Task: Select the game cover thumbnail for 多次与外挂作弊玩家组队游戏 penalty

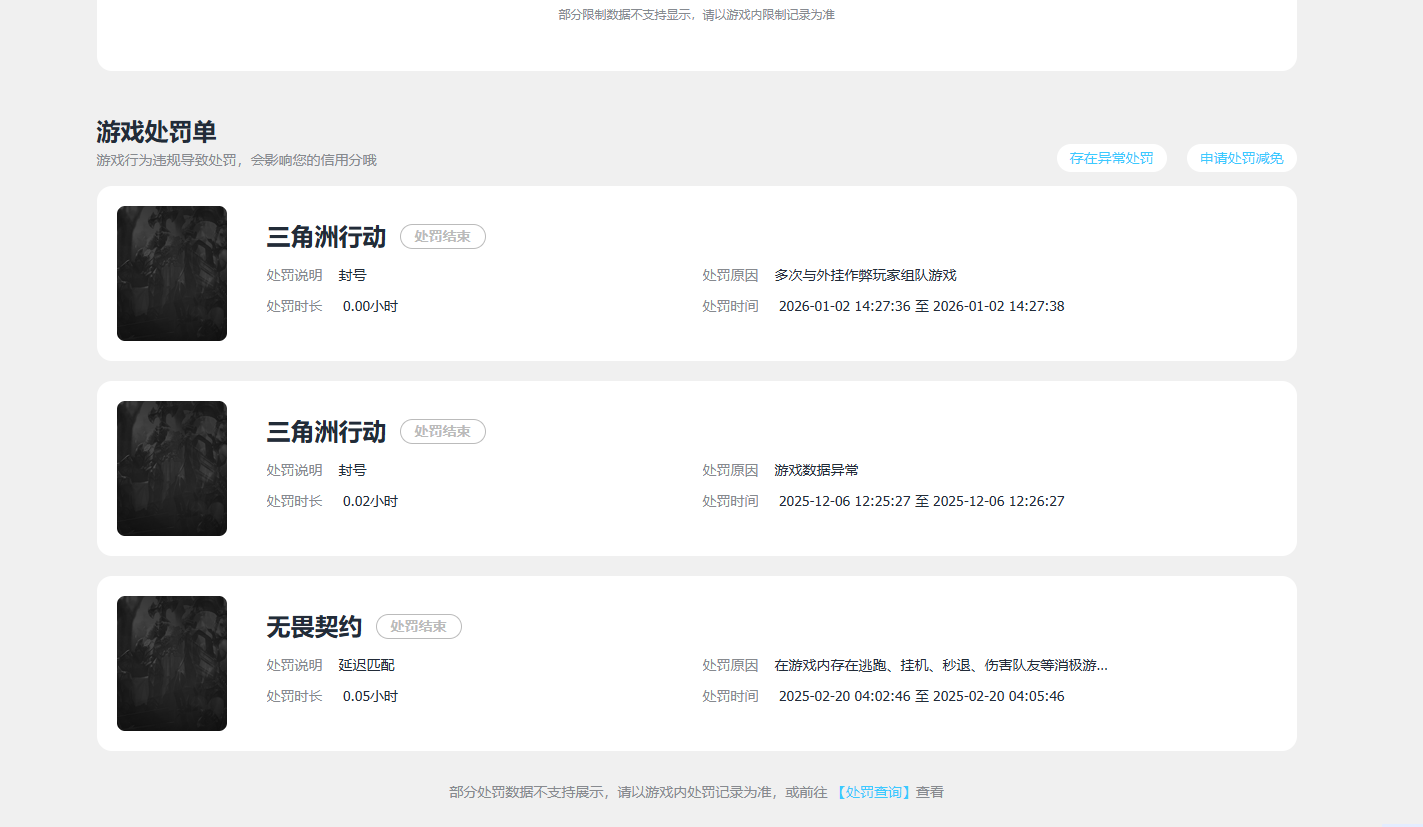Action: click(x=172, y=273)
